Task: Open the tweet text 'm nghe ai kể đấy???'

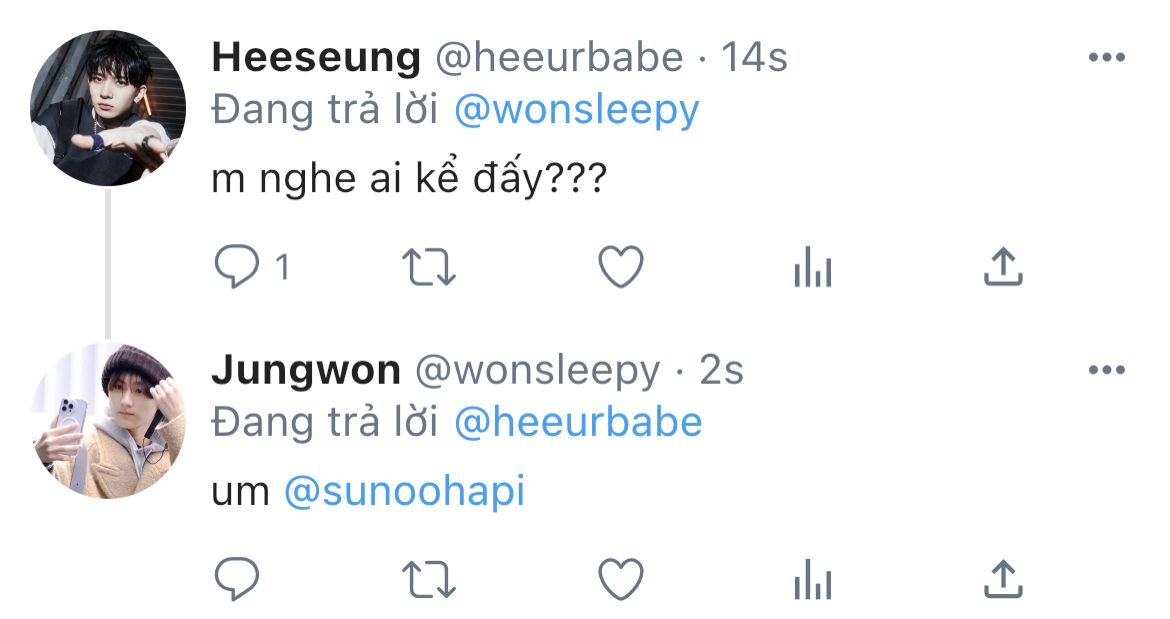Action: (x=410, y=179)
